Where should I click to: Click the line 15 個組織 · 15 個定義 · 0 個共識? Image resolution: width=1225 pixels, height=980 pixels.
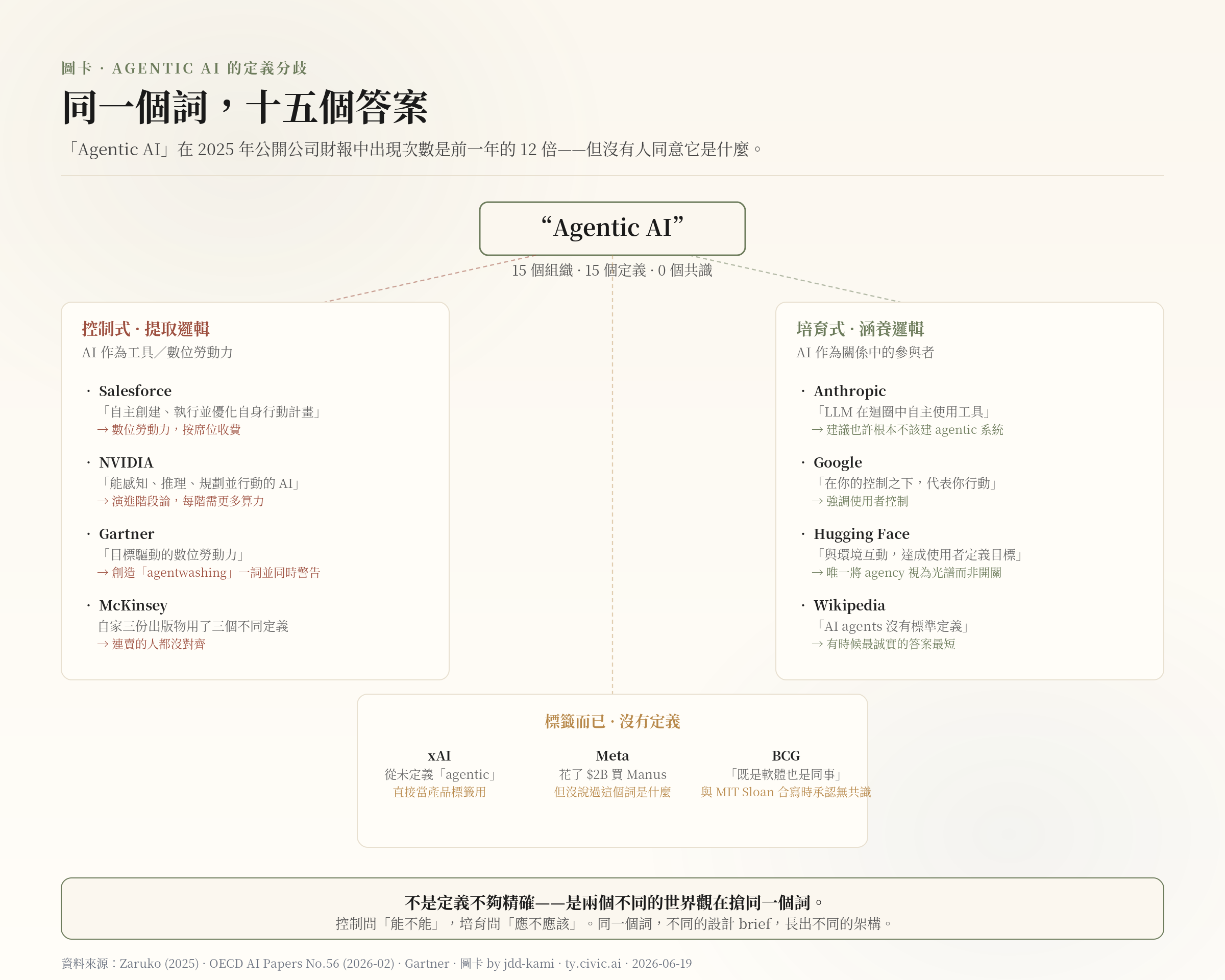612,271
